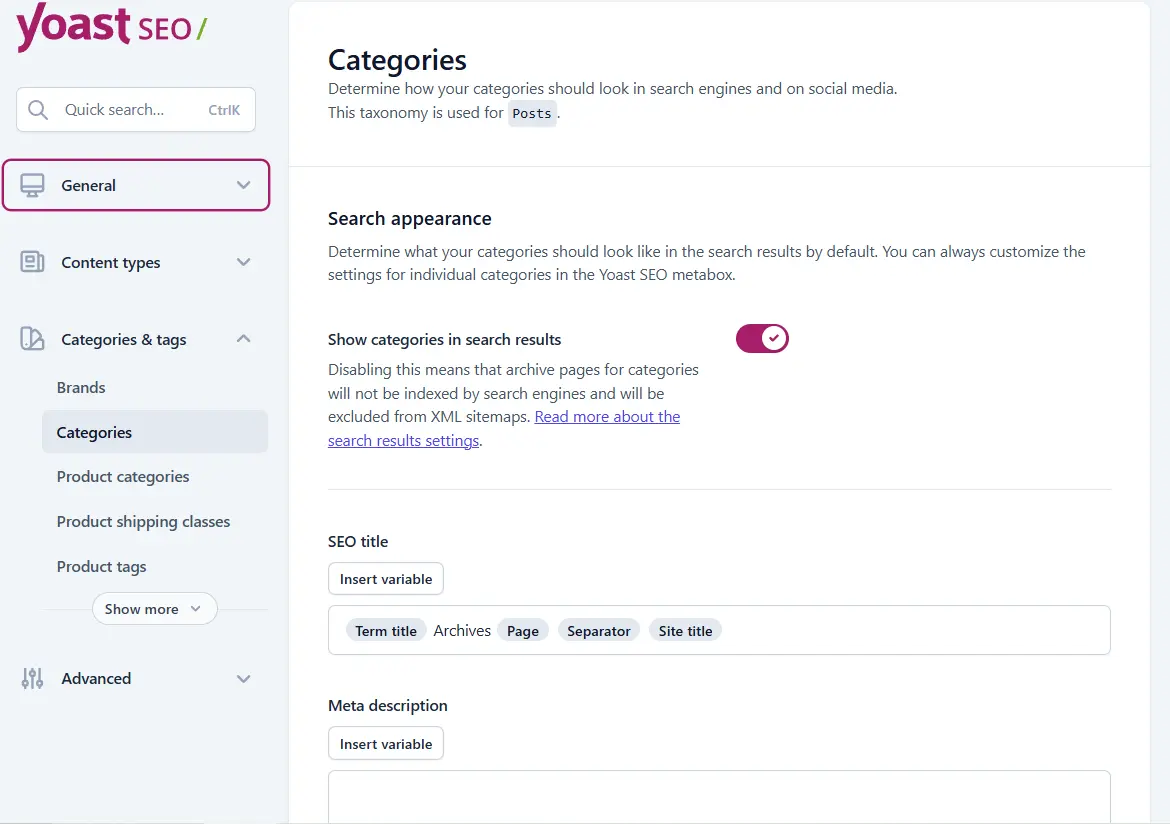Select Product categories in the sidebar
This screenshot has height=824, width=1170.
tap(123, 477)
